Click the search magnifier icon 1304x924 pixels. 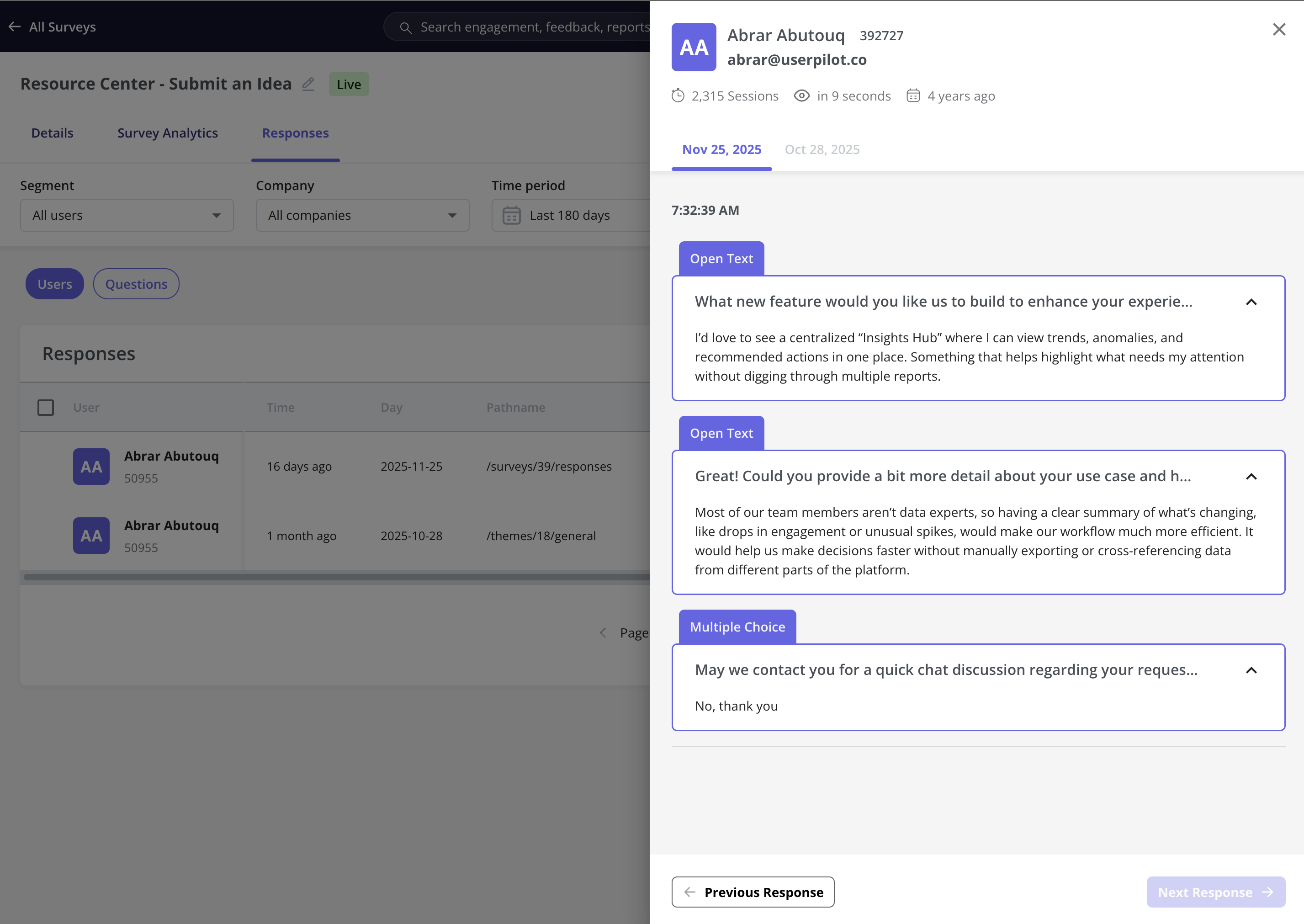click(x=405, y=27)
